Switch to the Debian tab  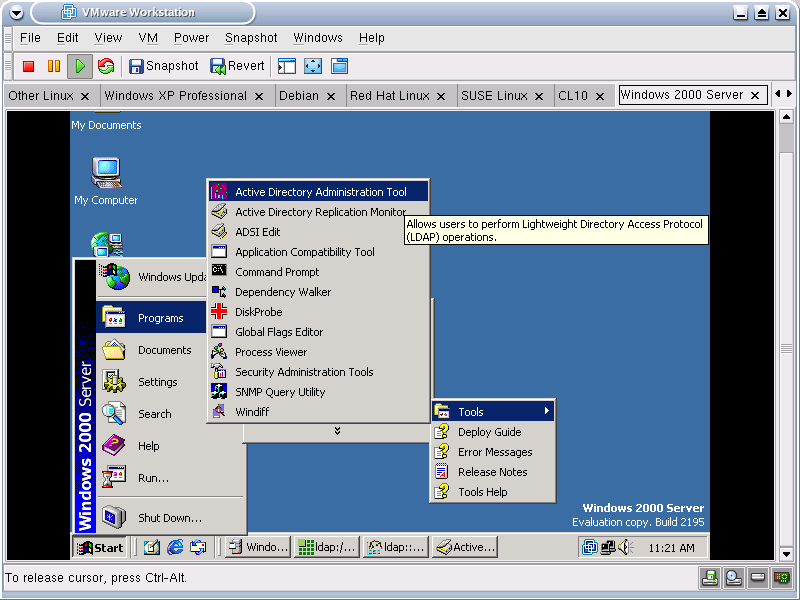(299, 96)
